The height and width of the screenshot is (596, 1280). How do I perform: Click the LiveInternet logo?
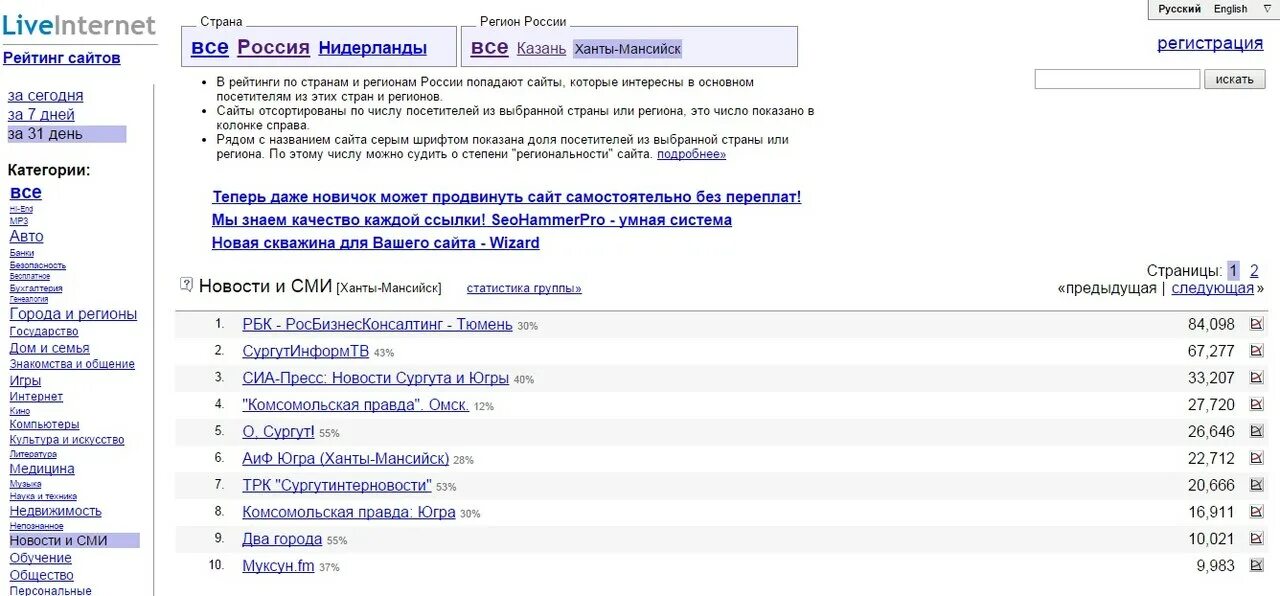coord(79,25)
